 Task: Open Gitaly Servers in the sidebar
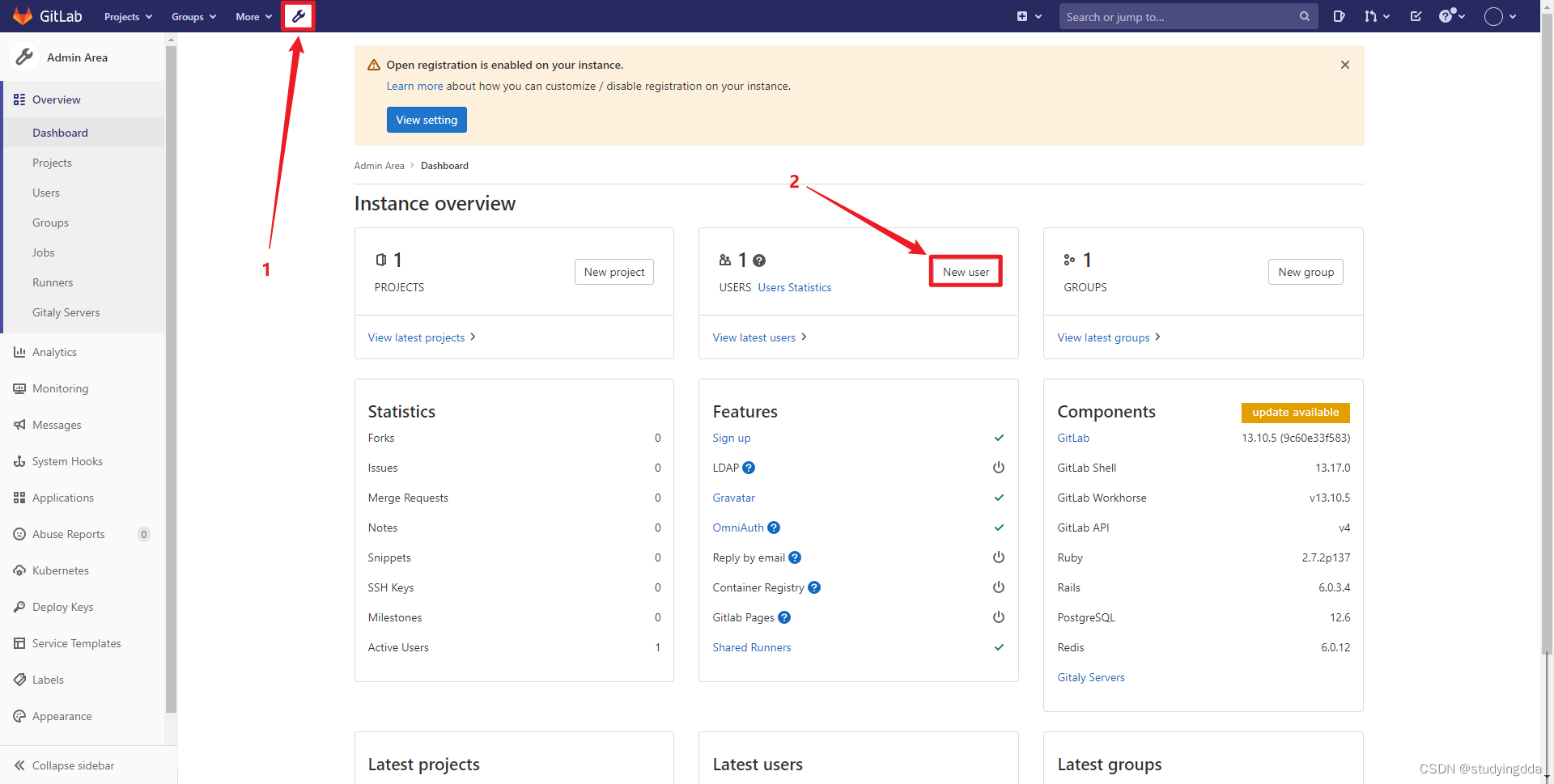[66, 312]
